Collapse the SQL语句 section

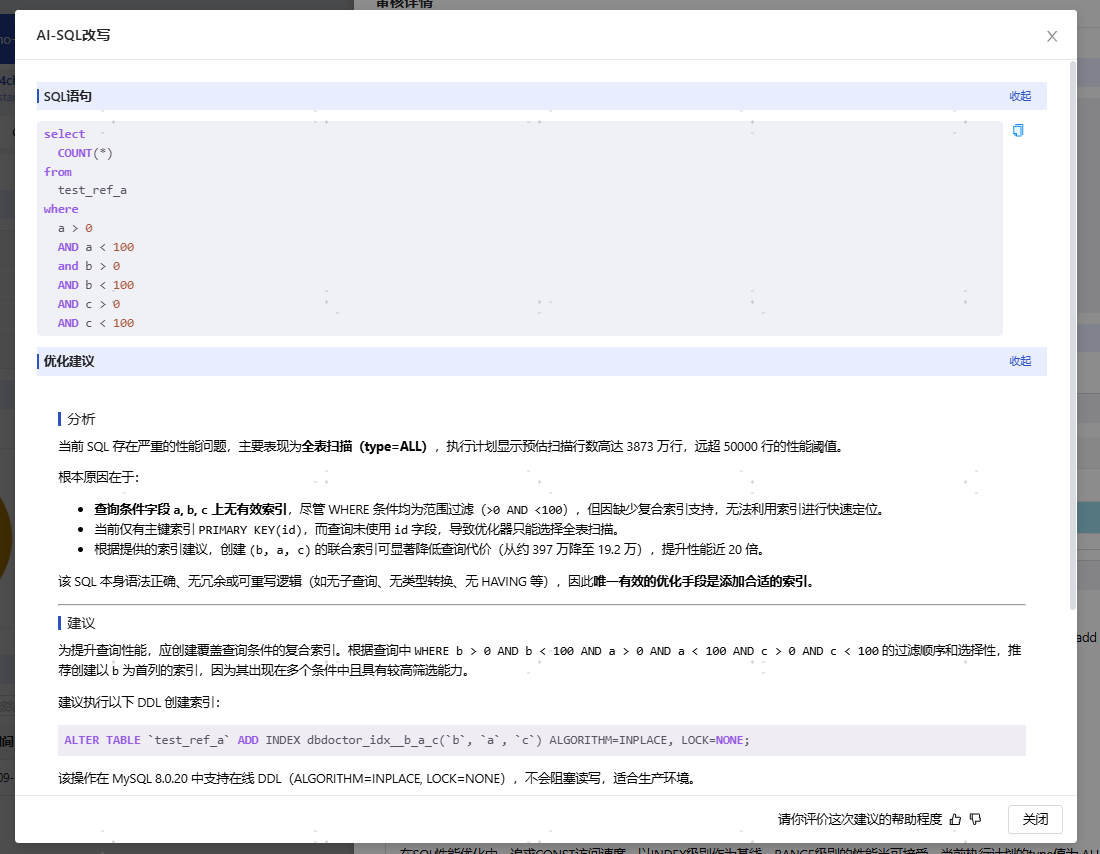click(1019, 96)
